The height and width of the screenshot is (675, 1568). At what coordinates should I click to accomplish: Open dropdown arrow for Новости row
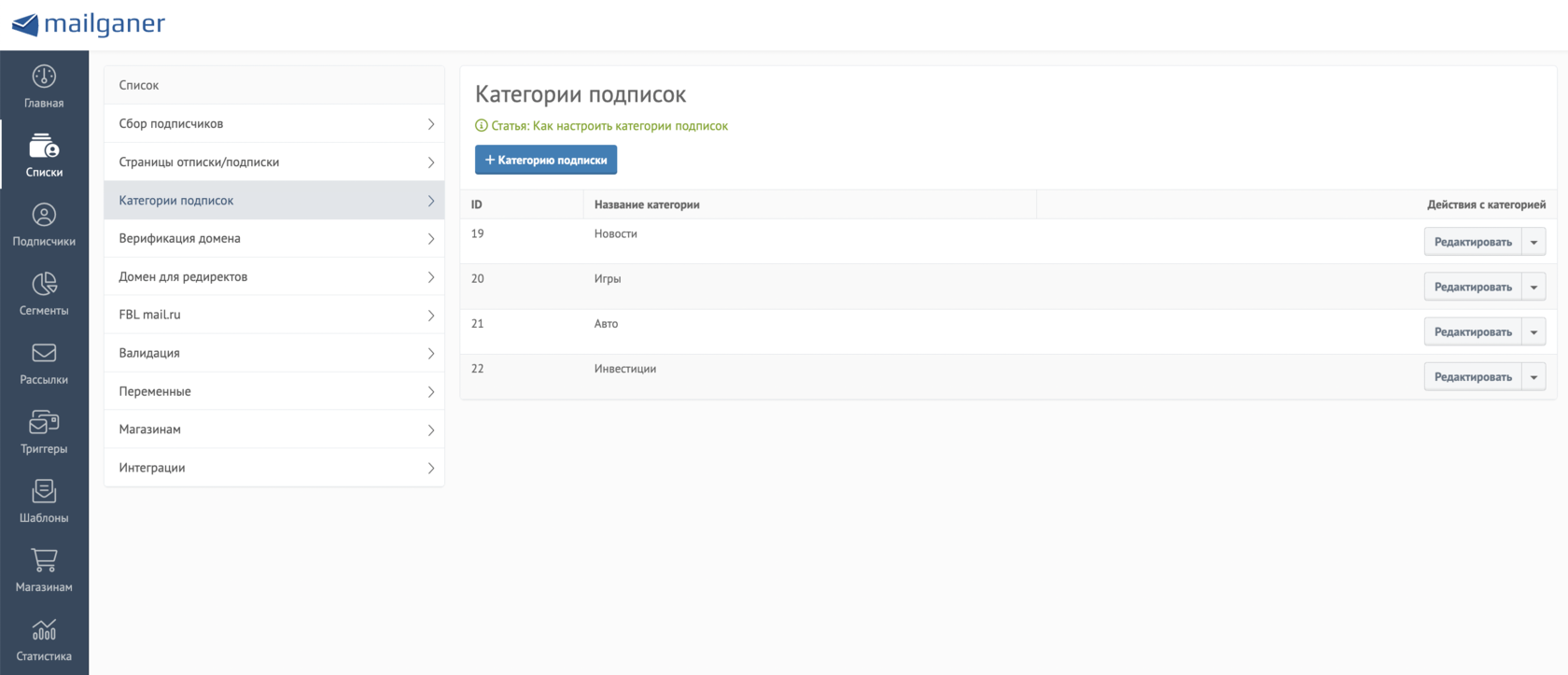coord(1533,242)
